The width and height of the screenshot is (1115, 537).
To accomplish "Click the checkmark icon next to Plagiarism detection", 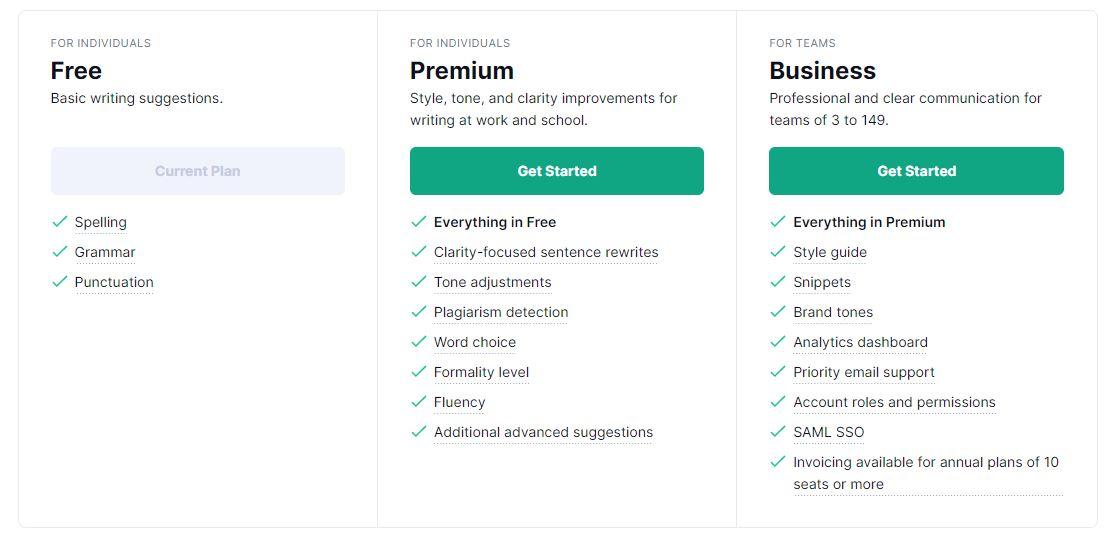I will tap(418, 312).
